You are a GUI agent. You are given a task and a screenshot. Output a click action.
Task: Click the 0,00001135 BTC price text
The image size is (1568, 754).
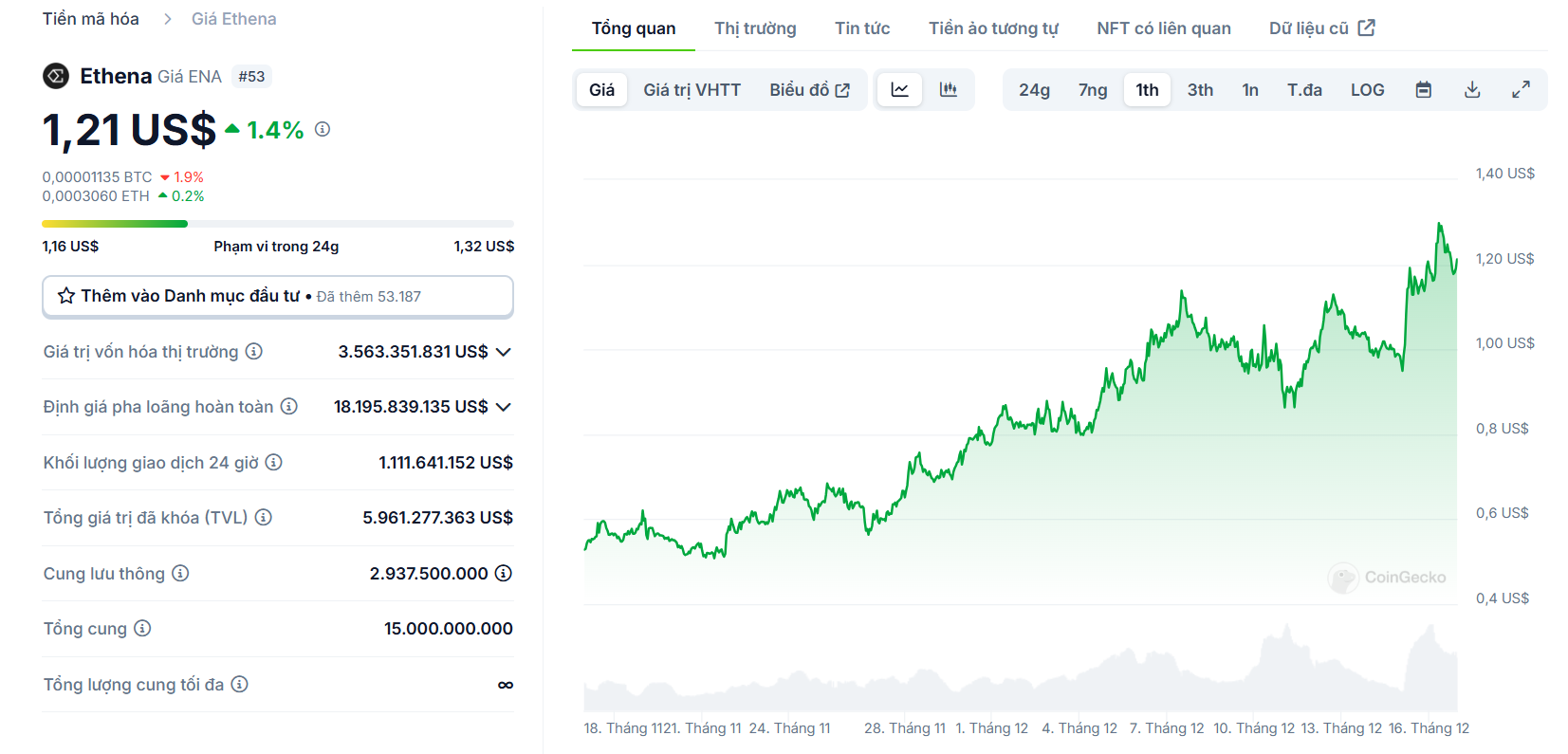pos(97,177)
